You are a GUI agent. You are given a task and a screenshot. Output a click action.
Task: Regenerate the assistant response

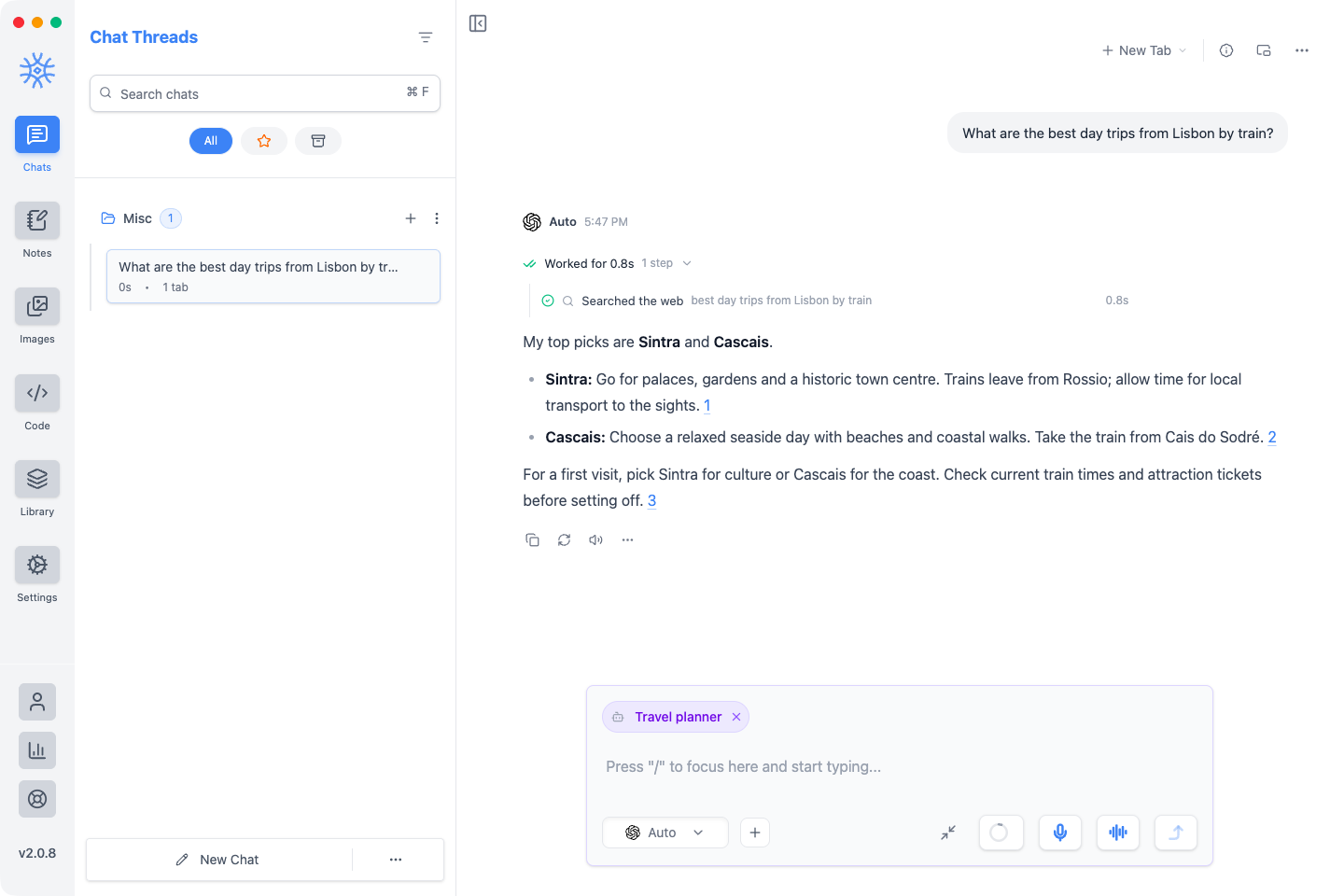(x=564, y=540)
